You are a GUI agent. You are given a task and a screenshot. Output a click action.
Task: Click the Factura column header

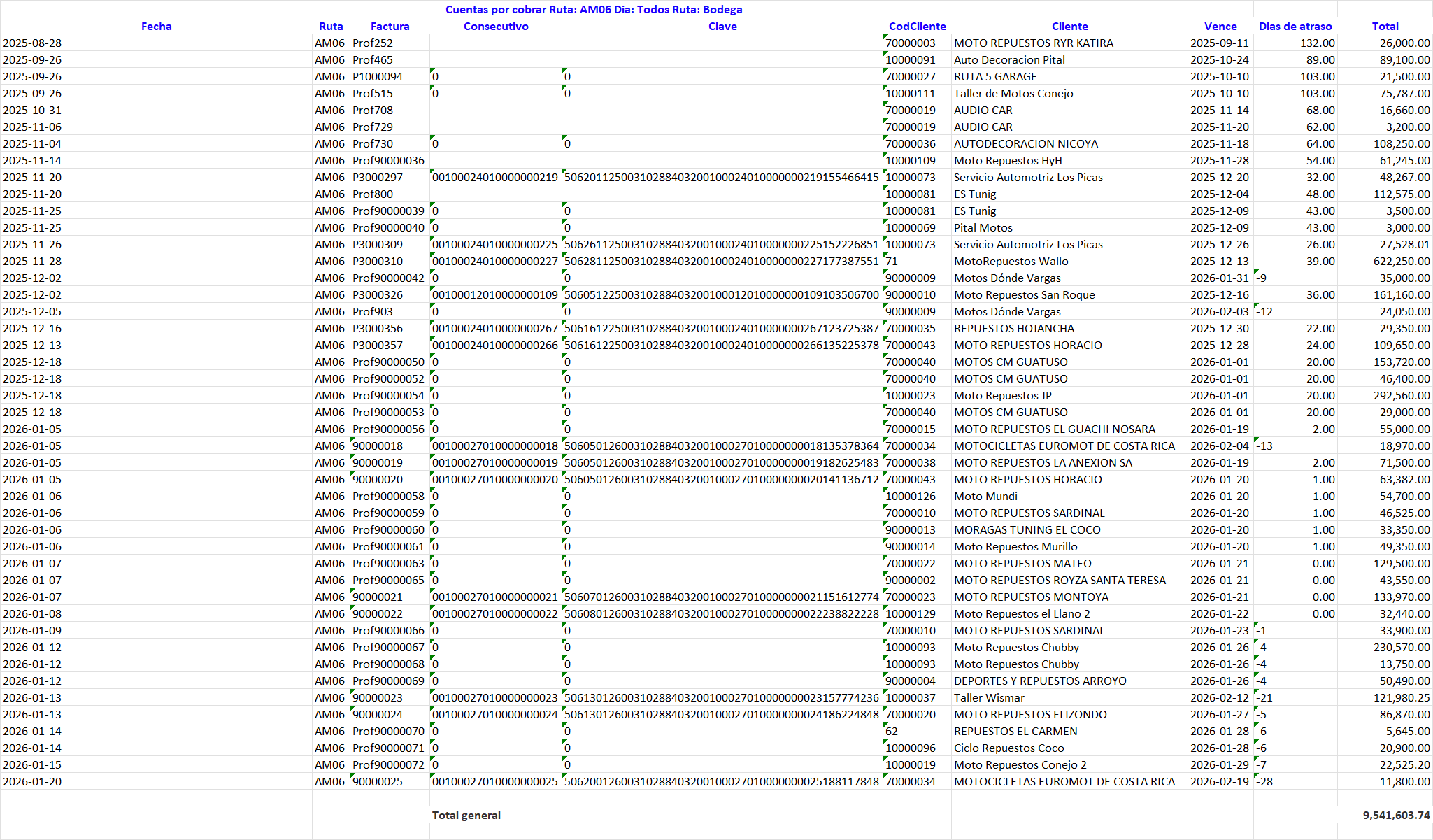click(x=390, y=27)
